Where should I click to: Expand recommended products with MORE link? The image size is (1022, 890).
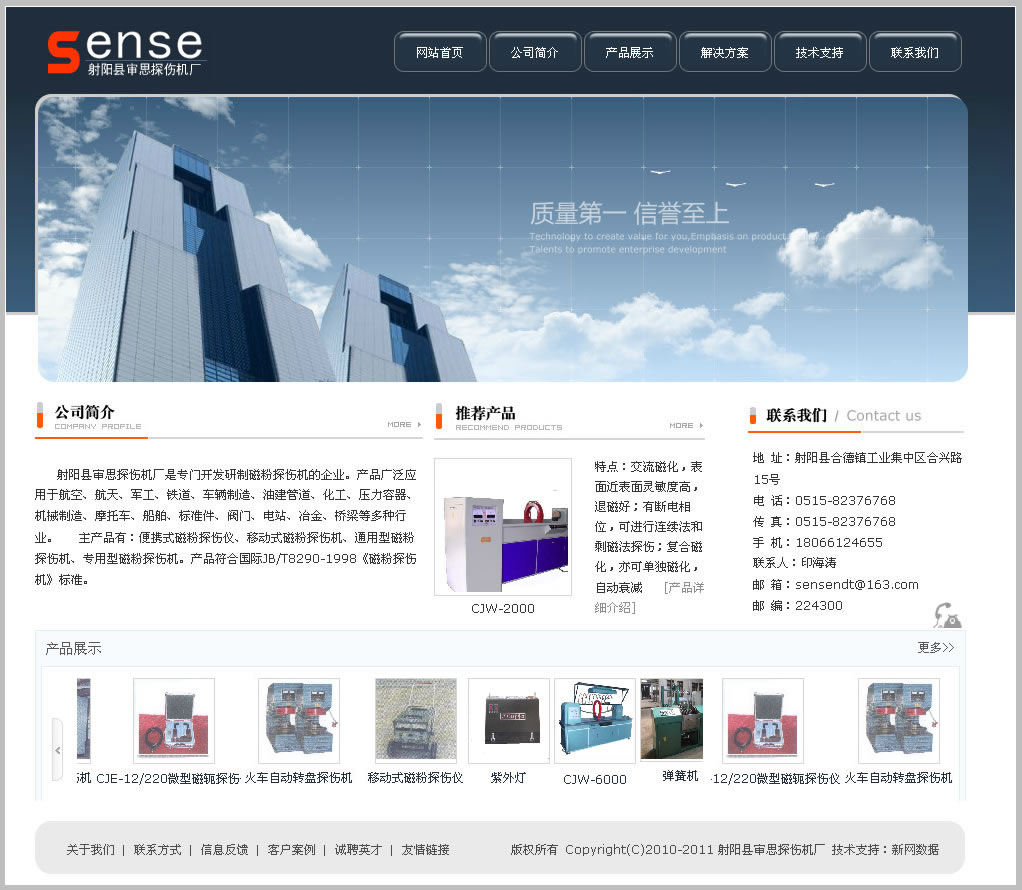point(681,425)
